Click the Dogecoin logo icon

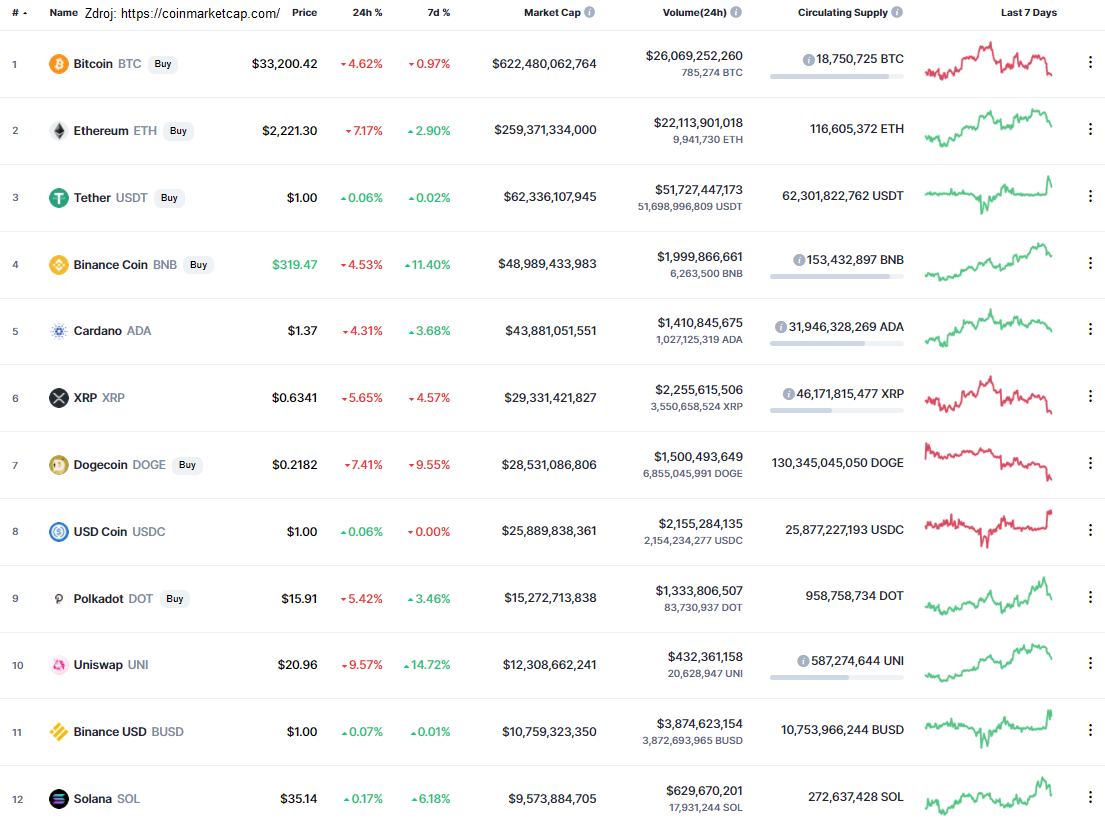point(59,465)
